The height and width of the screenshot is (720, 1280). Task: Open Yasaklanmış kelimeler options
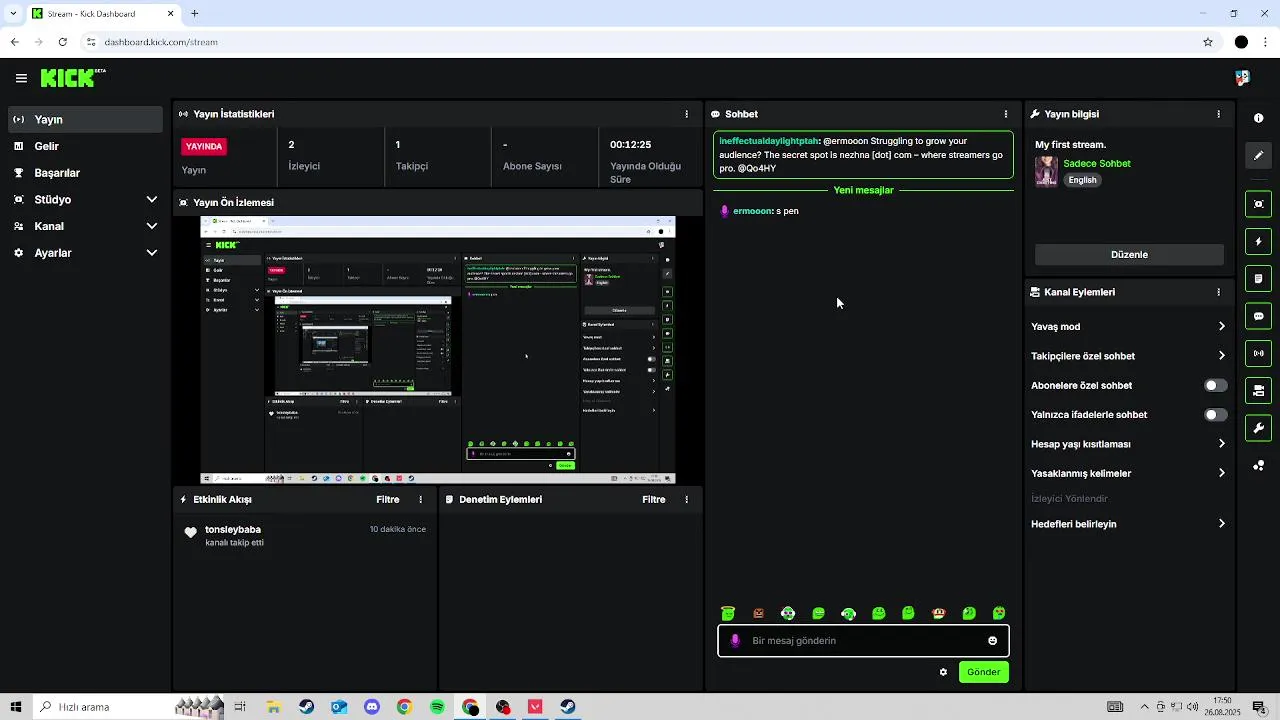coord(1221,473)
